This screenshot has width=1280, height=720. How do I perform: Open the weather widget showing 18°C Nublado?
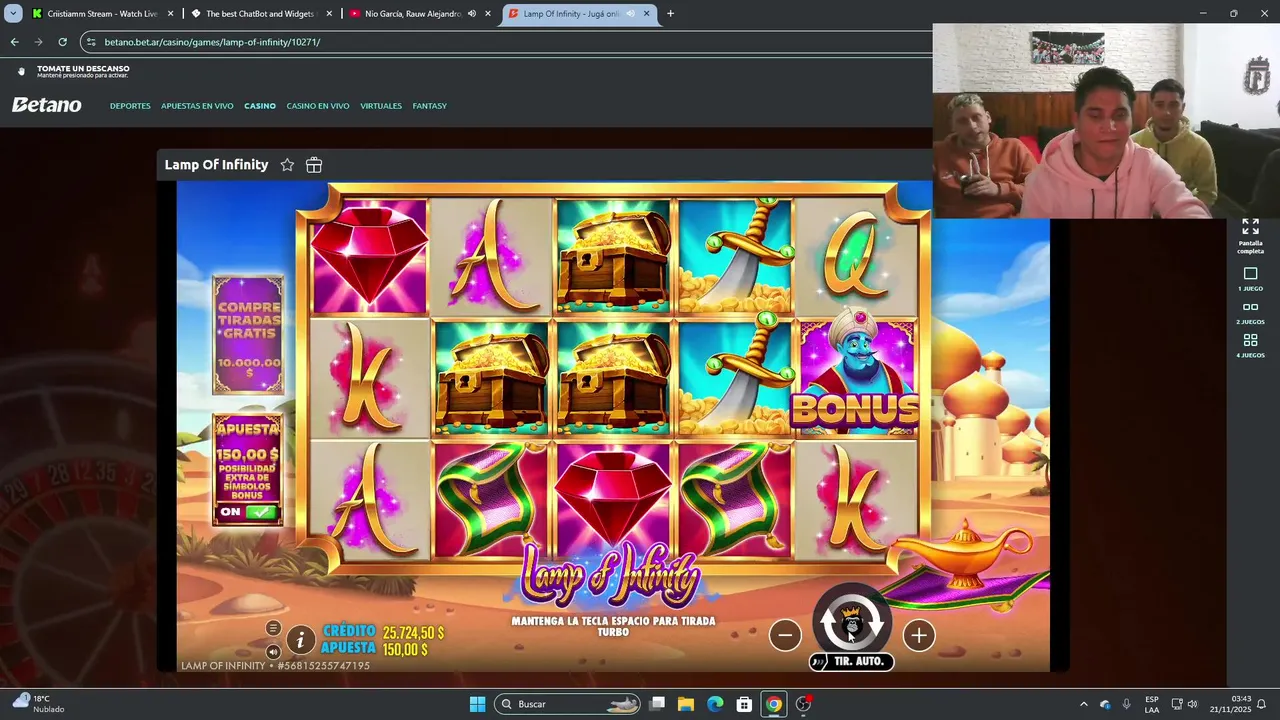coord(40,704)
